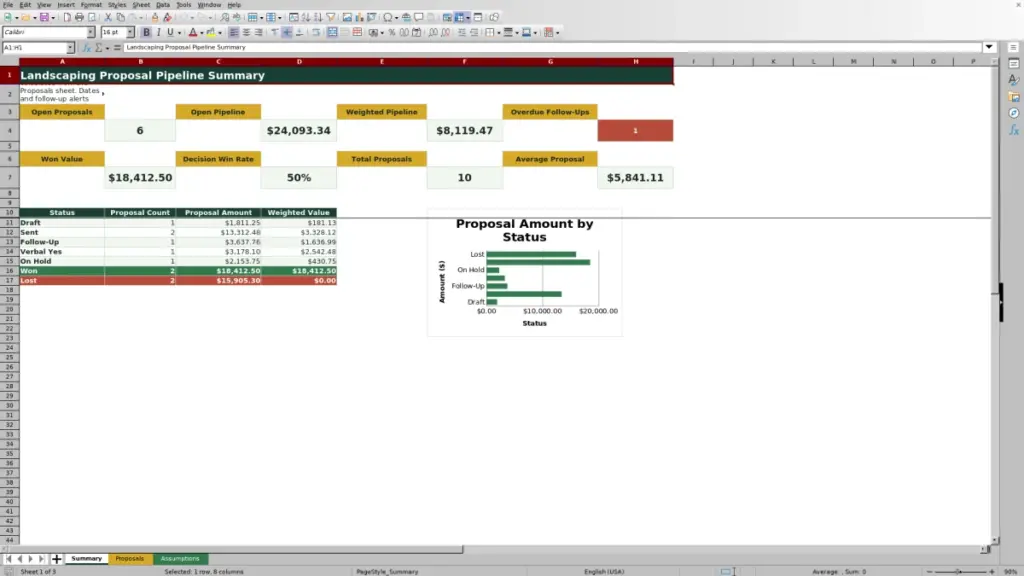Viewport: 1024px width, 576px height.
Task: Switch to the Proposals sheet tab
Action: click(x=129, y=558)
